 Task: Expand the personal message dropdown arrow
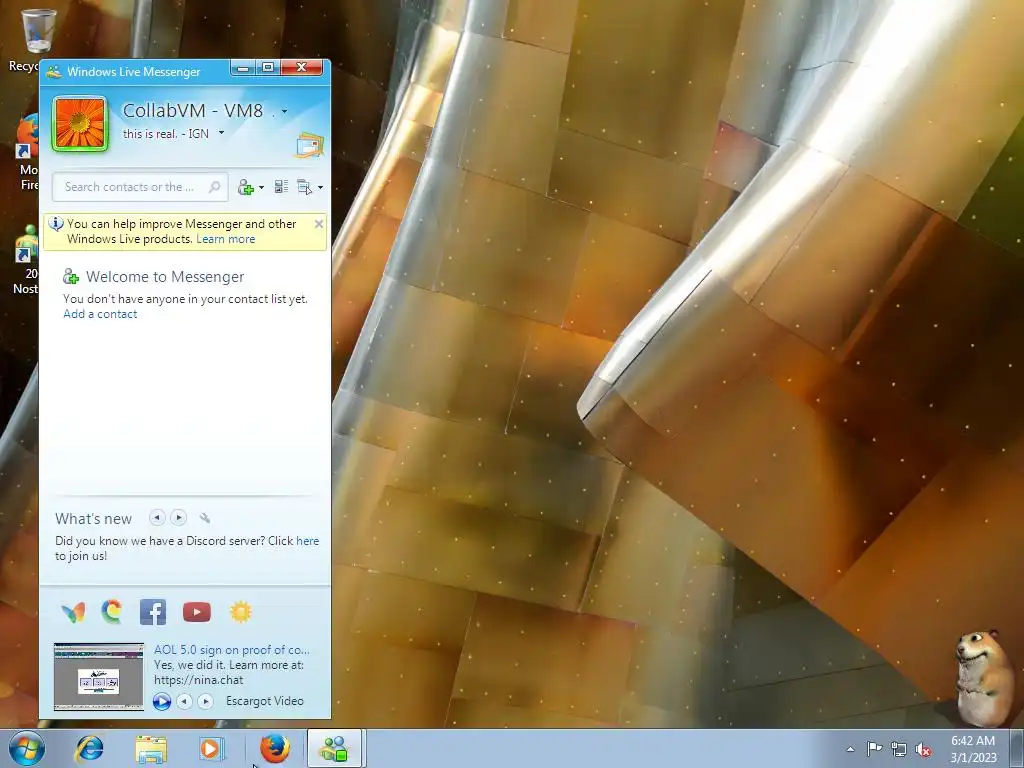[221, 133]
